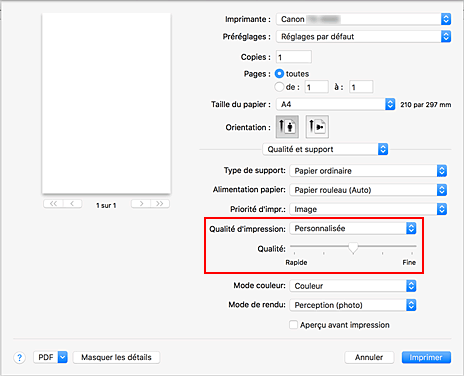
Task: Open the Priorité d'impr. dropdown
Action: tap(368, 209)
